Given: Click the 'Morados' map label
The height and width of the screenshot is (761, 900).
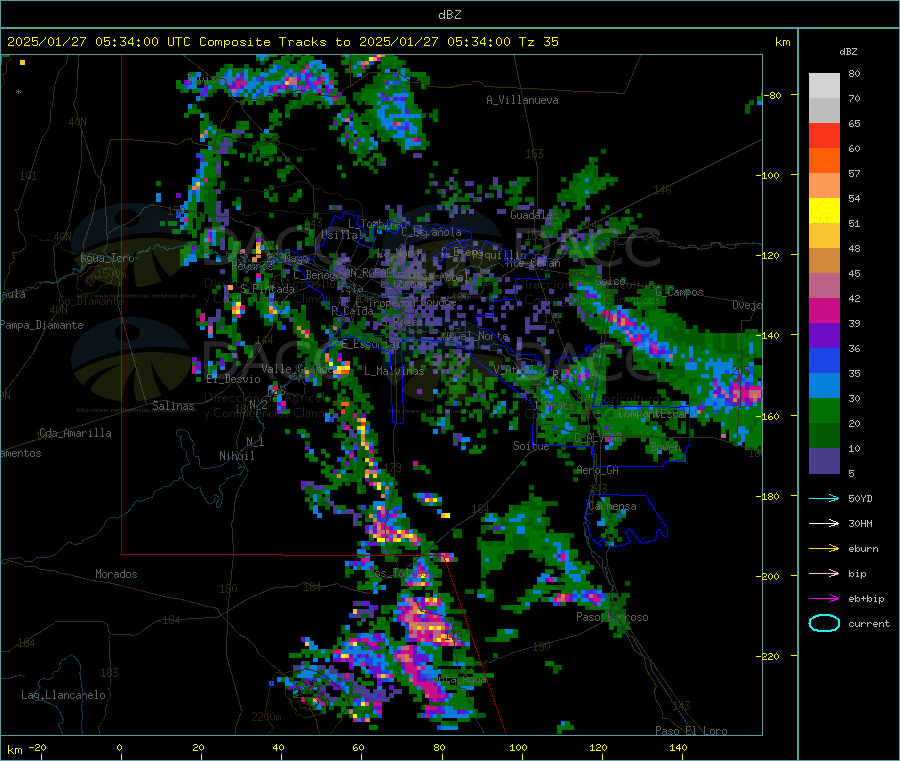Looking at the screenshot, I should (116, 574).
